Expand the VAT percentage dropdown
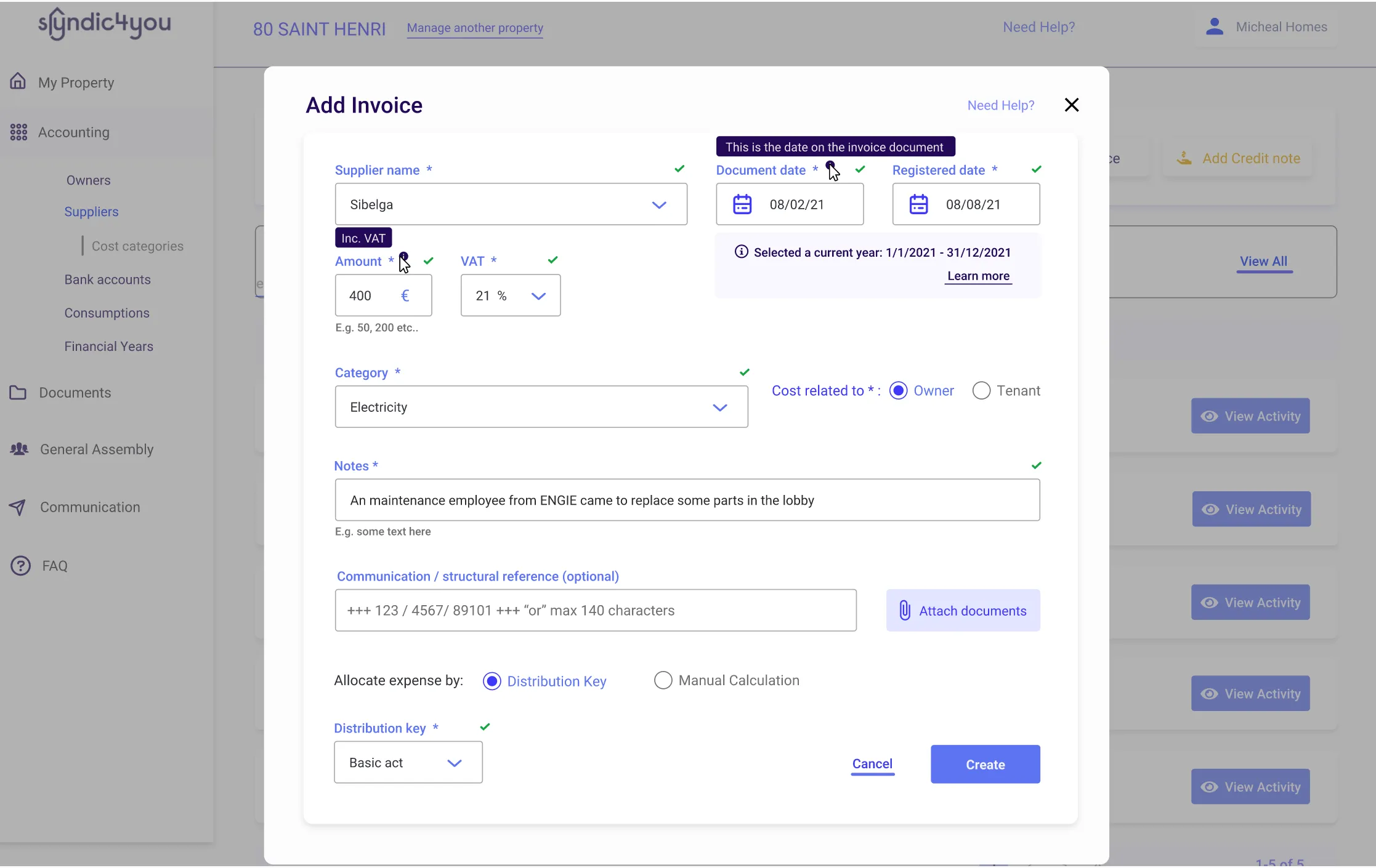The width and height of the screenshot is (1376, 868). 539,295
